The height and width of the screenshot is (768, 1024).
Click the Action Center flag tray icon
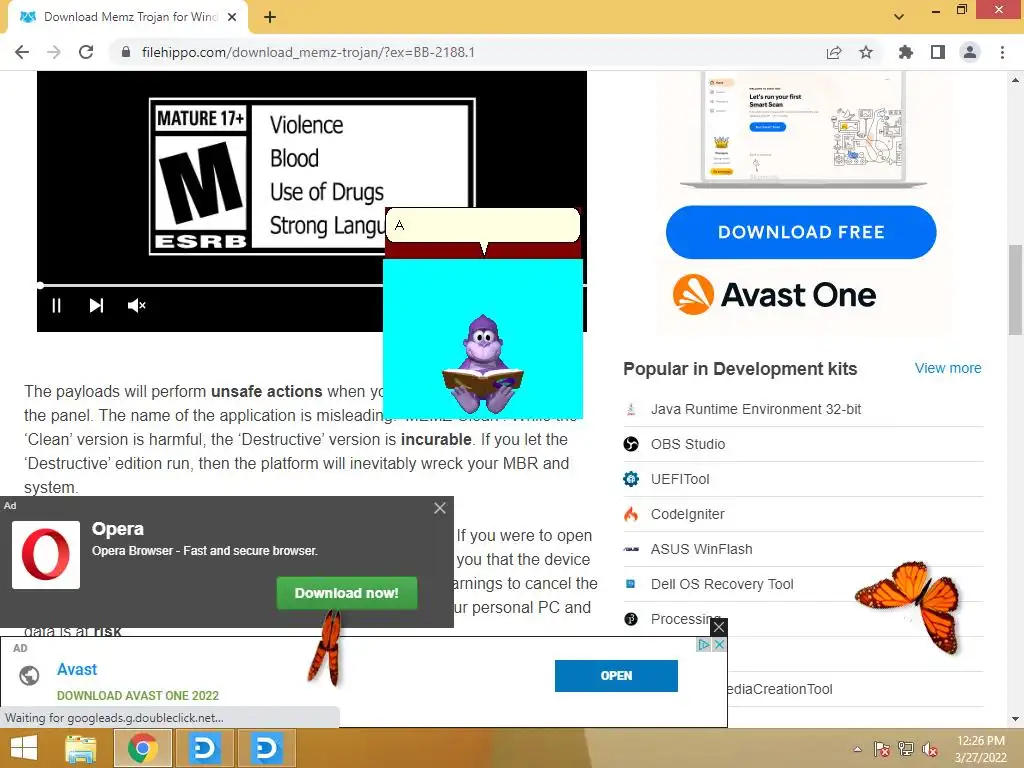tap(882, 749)
